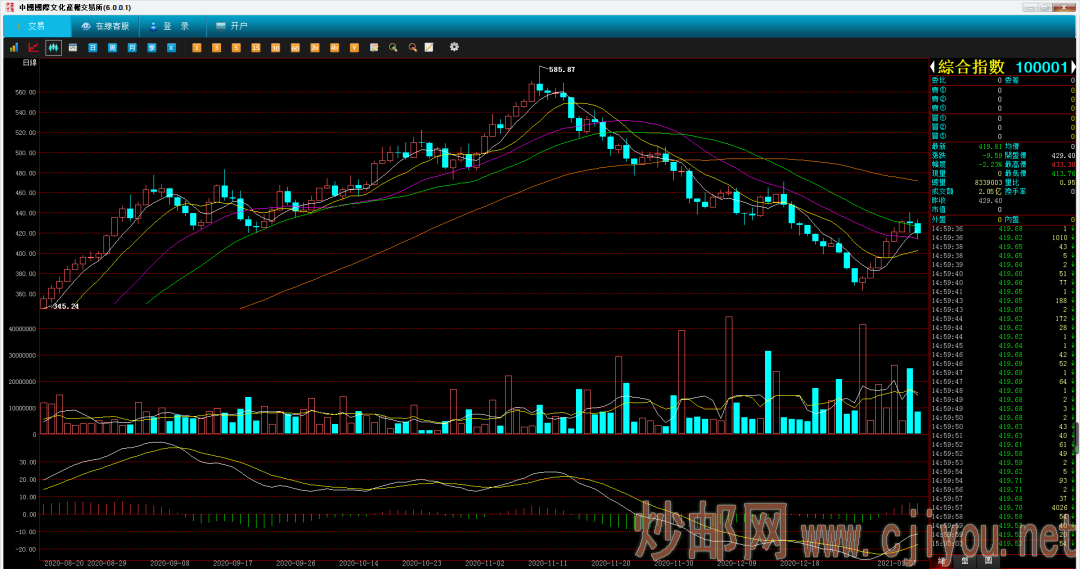Image resolution: width=1080 pixels, height=569 pixels.
Task: Click the zoom in magnifier icon
Action: 393,47
